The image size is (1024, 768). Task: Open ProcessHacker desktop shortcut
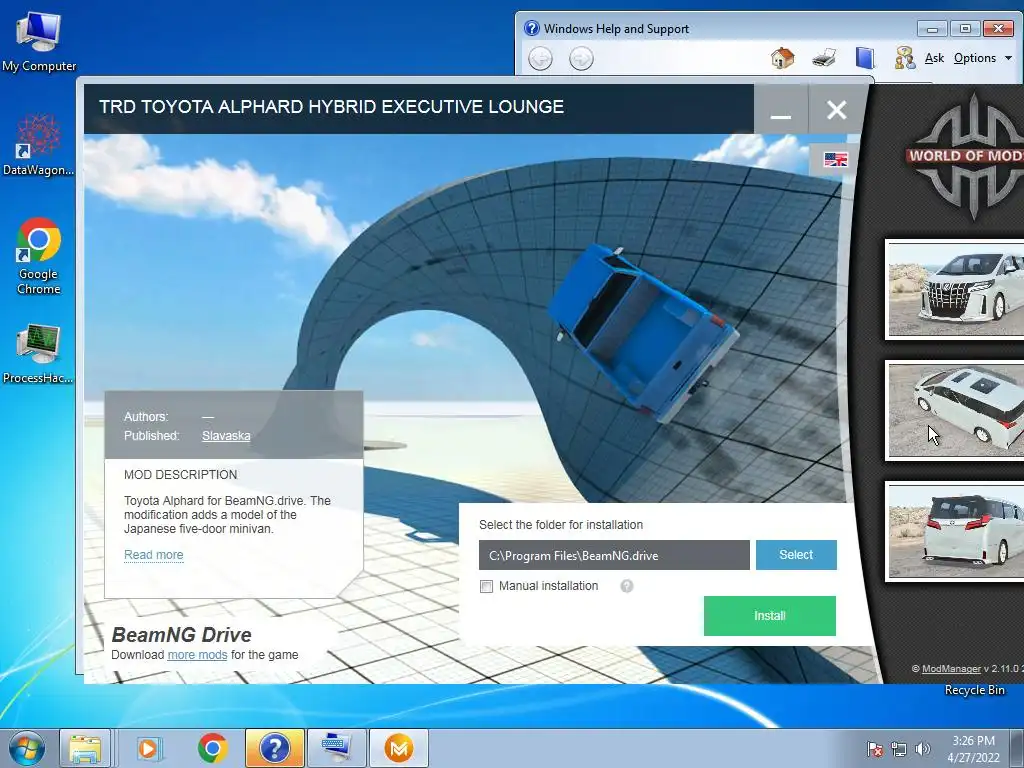pos(39,353)
